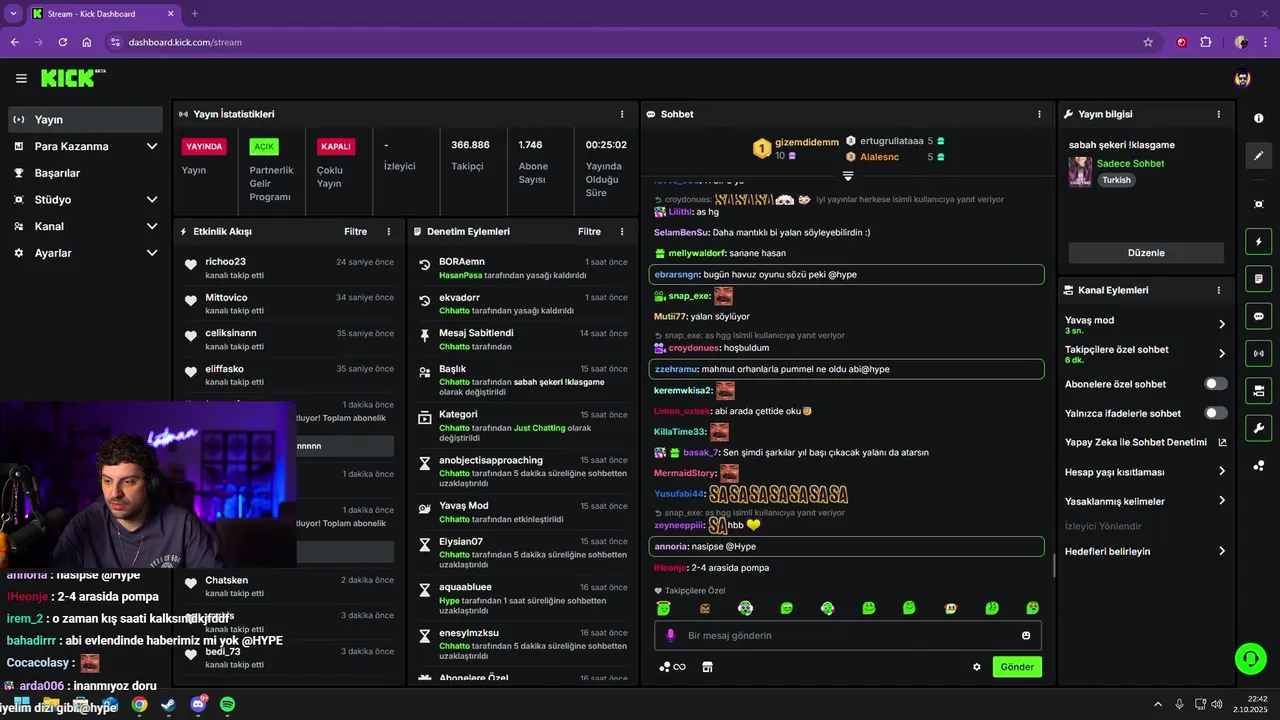
Task: Open Hedefleri belirleyin arrow
Action: click(1222, 551)
